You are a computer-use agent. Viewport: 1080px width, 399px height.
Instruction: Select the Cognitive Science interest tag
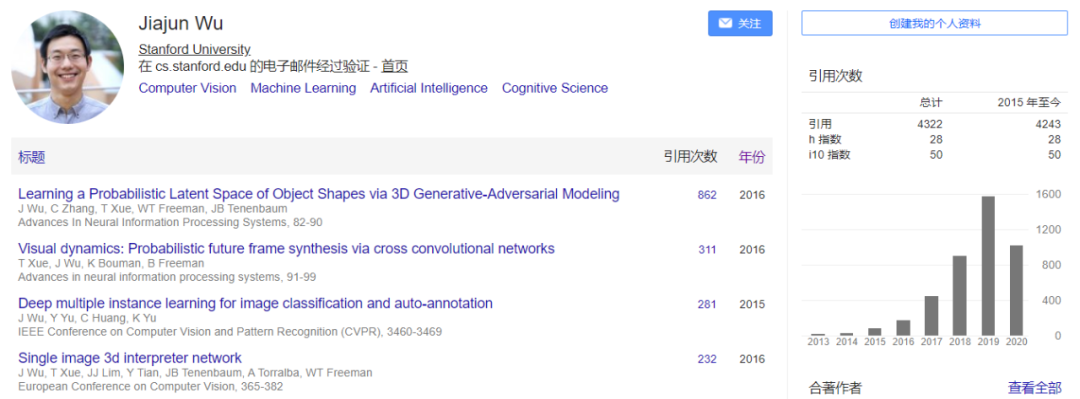tap(554, 88)
